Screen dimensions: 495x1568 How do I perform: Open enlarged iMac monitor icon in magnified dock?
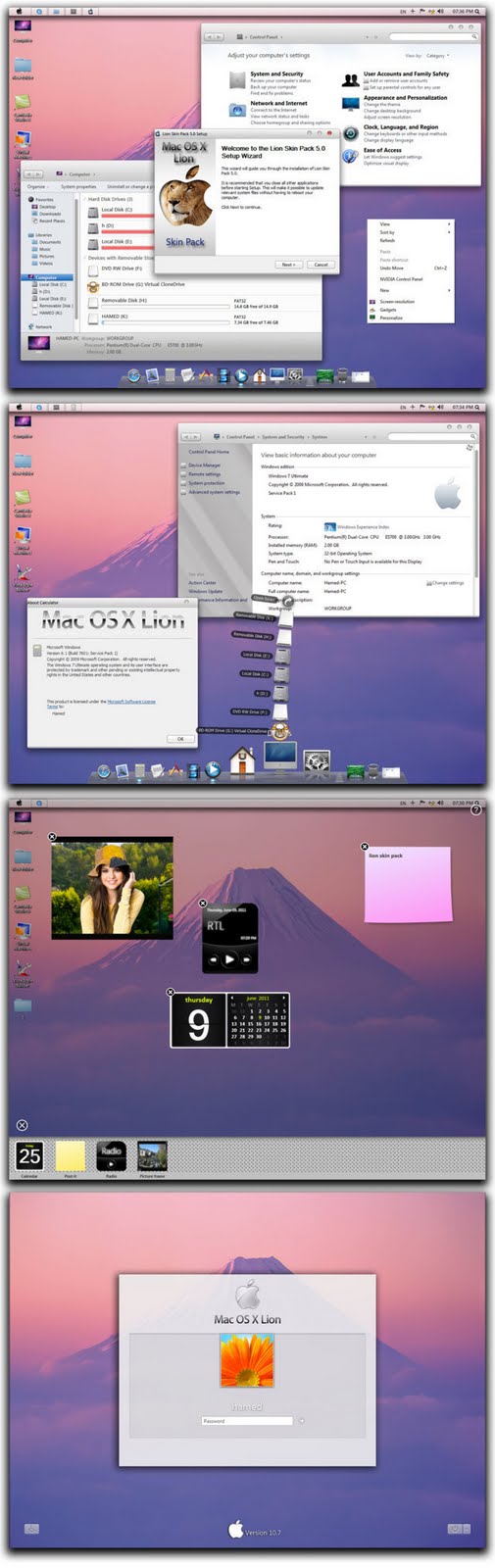point(280,758)
